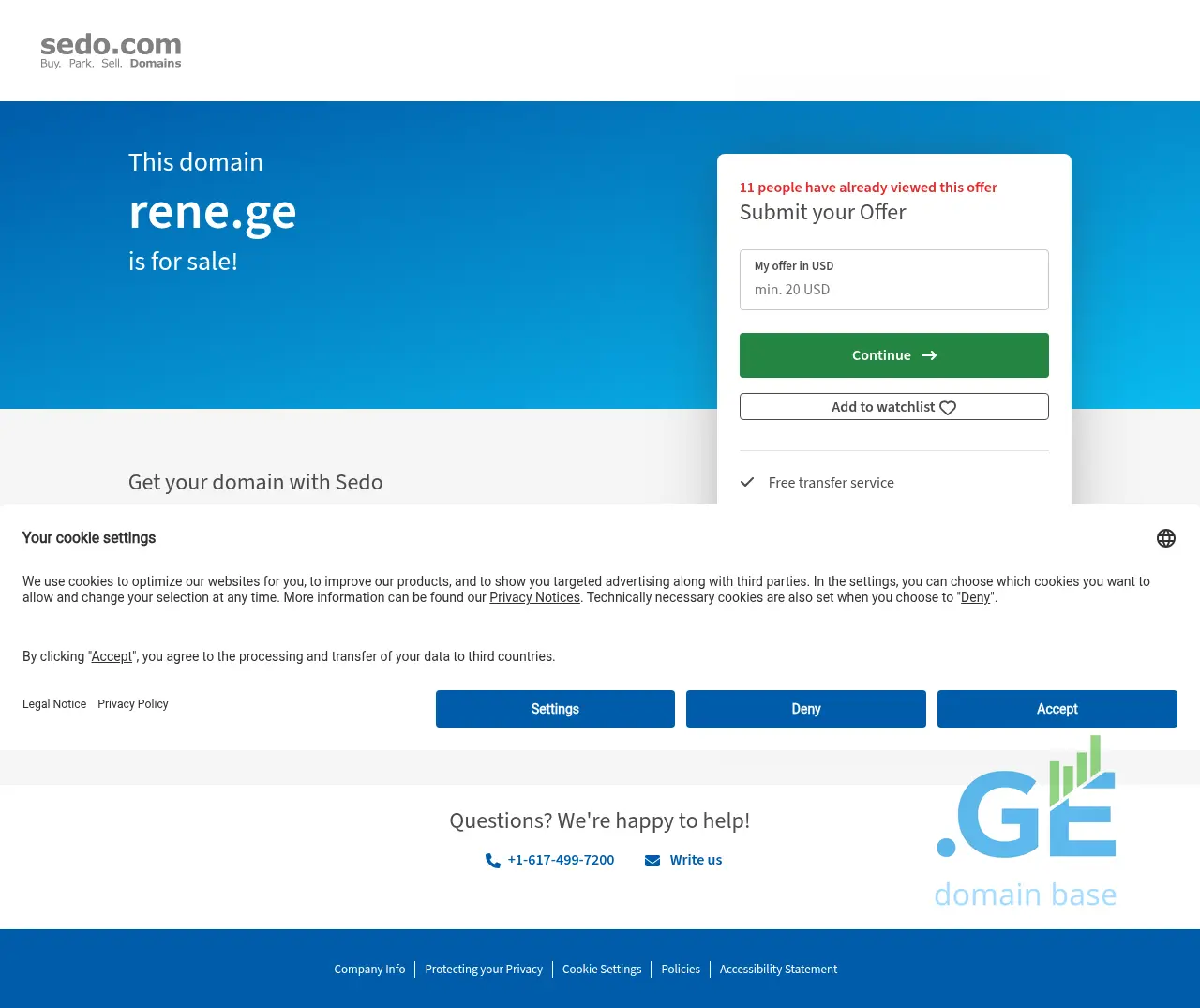Screen dimensions: 1200x1008
Task: Click the envelope icon next to Write us
Action: tap(652, 861)
